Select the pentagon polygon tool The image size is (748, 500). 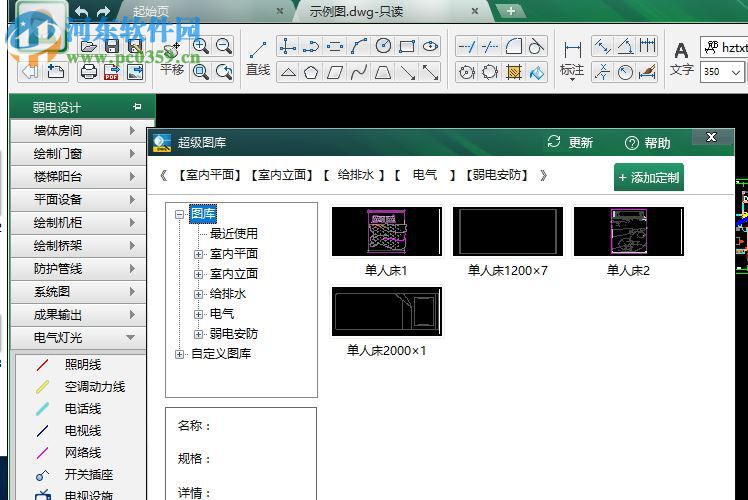311,73
